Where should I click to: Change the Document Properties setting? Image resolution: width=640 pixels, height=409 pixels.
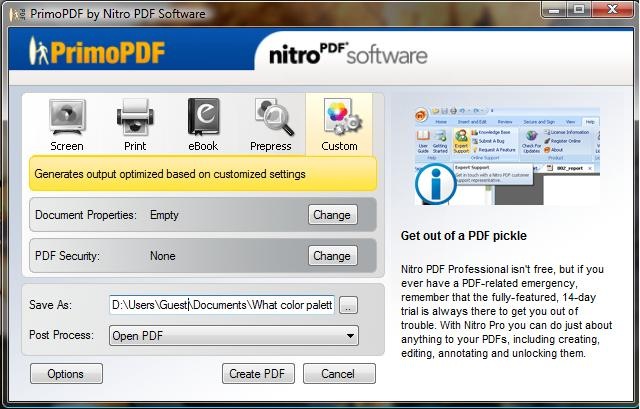(x=332, y=215)
